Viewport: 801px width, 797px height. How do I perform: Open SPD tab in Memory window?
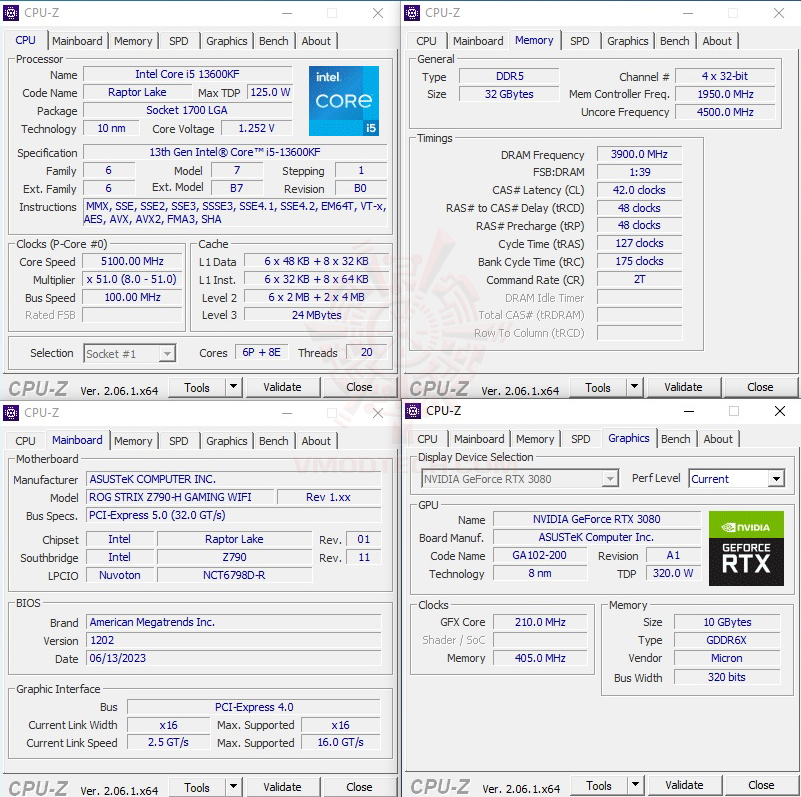point(579,41)
